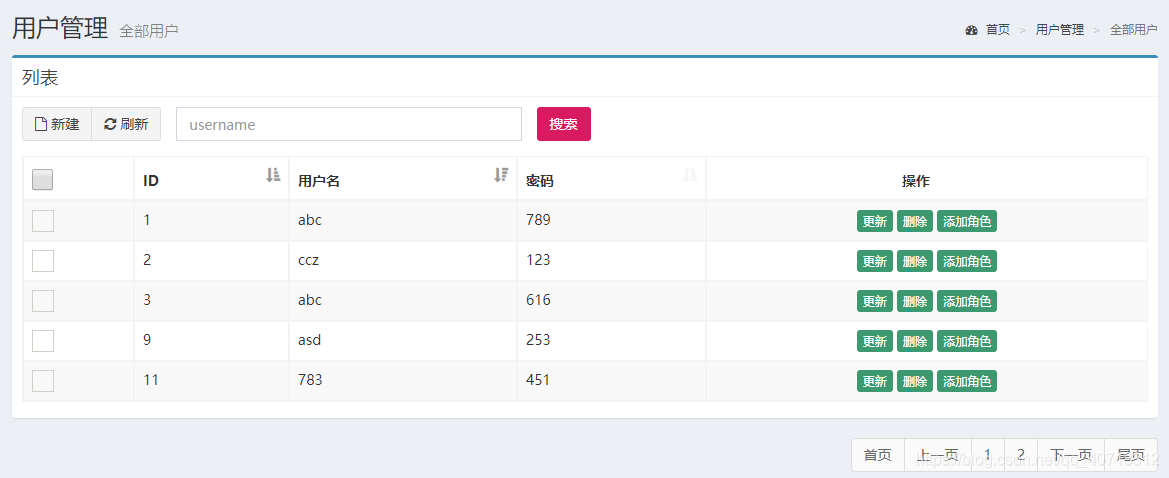Select the username cell ccz
The image size is (1169, 478).
pyautogui.click(x=403, y=261)
